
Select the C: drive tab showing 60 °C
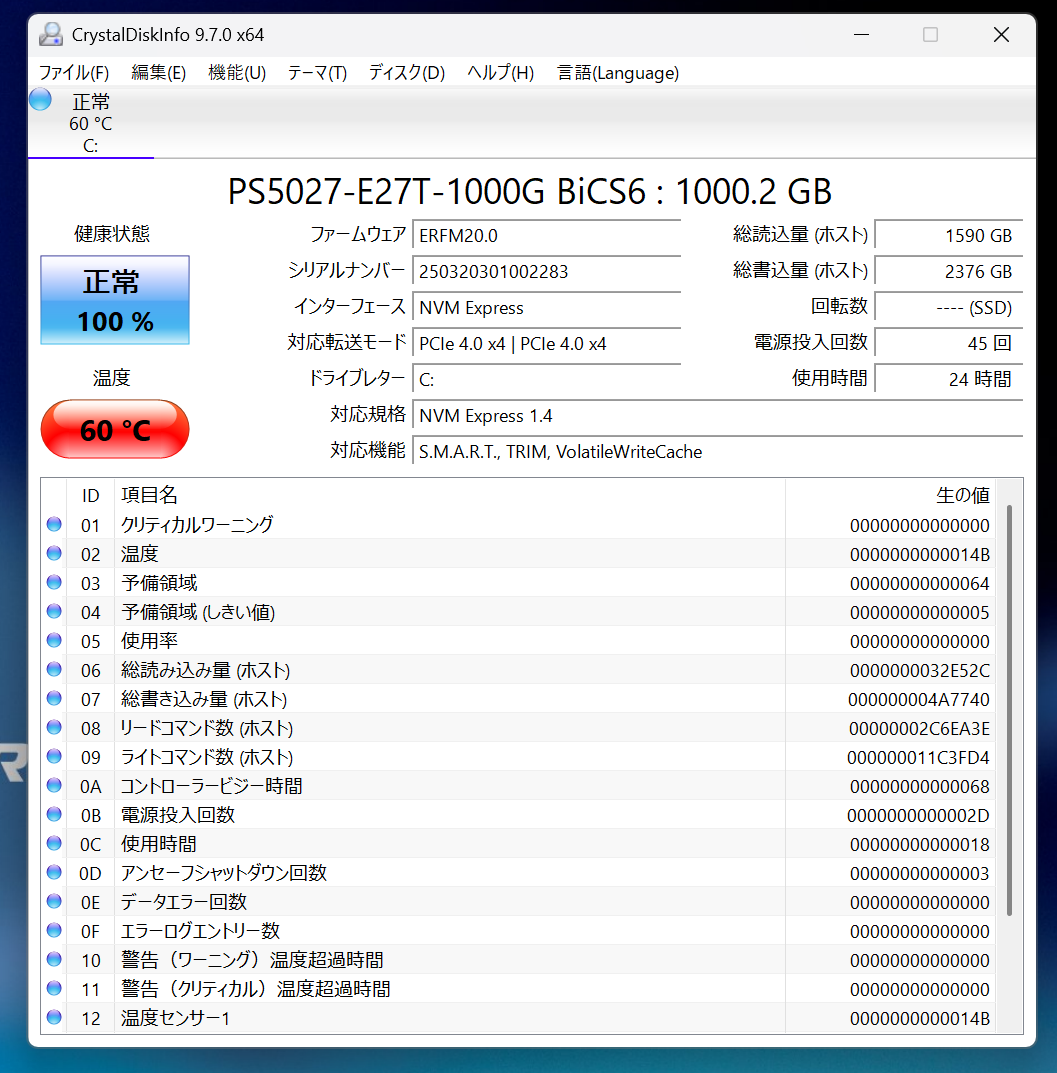click(90, 124)
